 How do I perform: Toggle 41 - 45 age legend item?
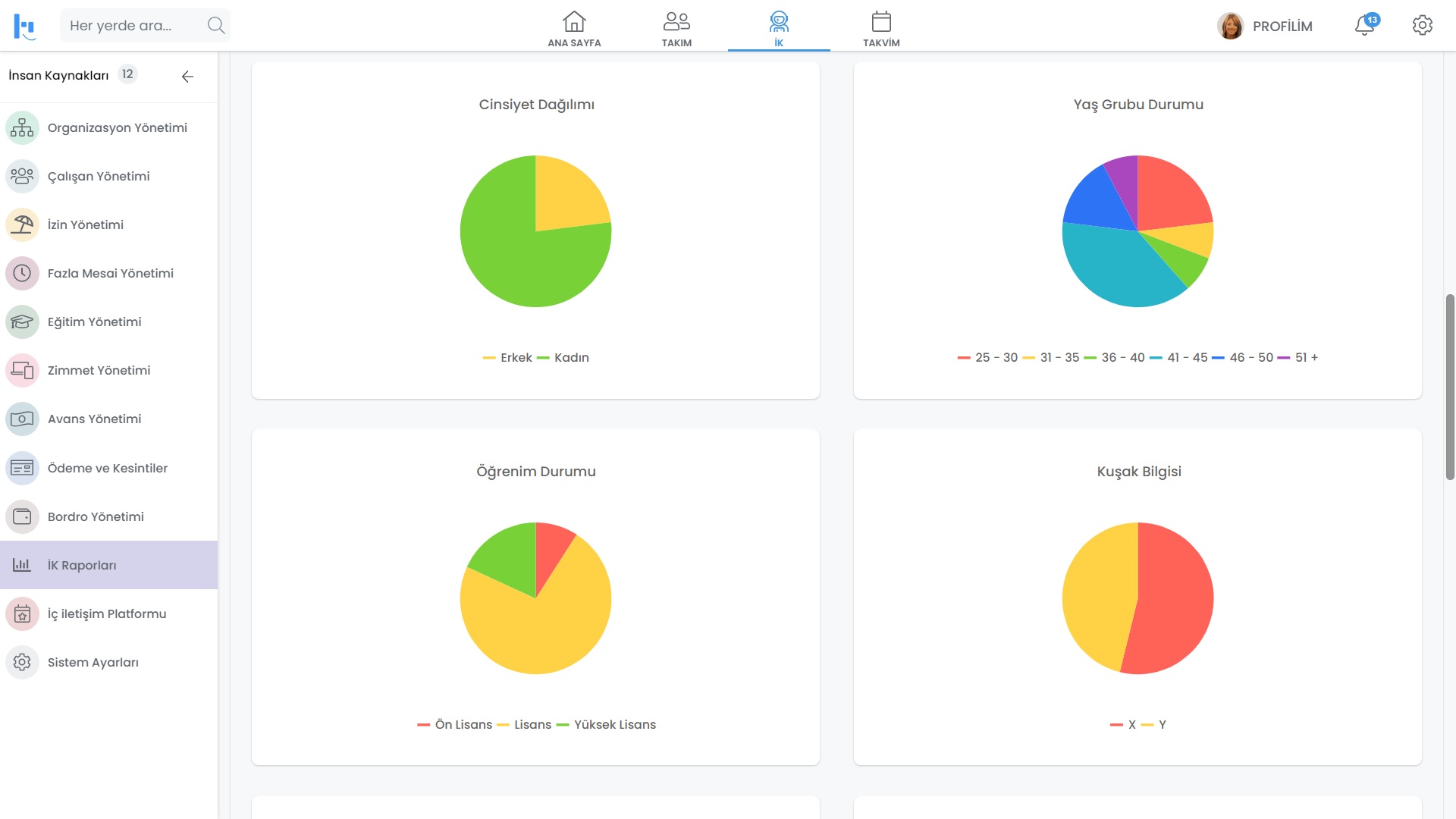[1178, 357]
